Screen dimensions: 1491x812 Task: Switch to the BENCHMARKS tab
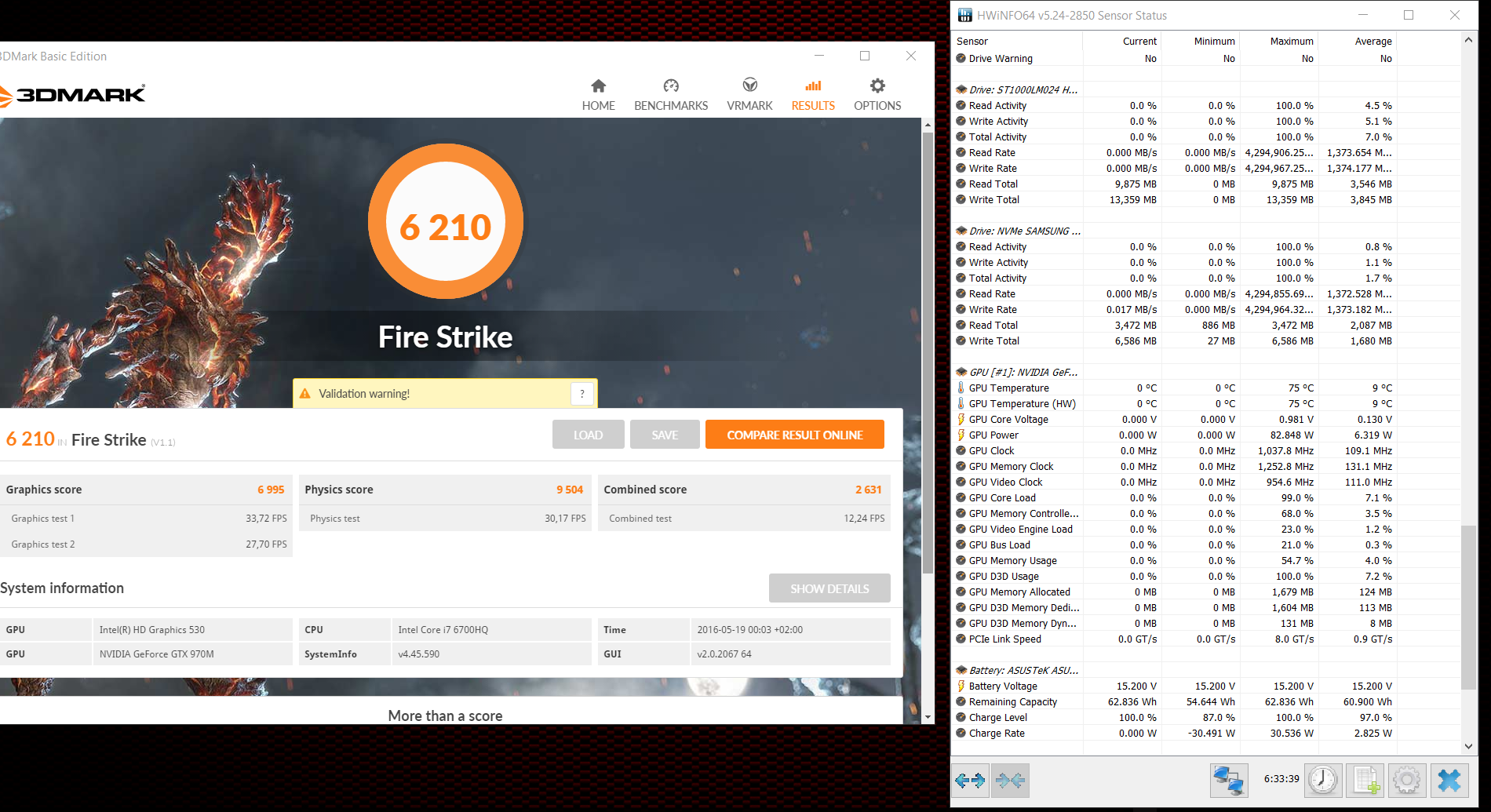[x=671, y=95]
